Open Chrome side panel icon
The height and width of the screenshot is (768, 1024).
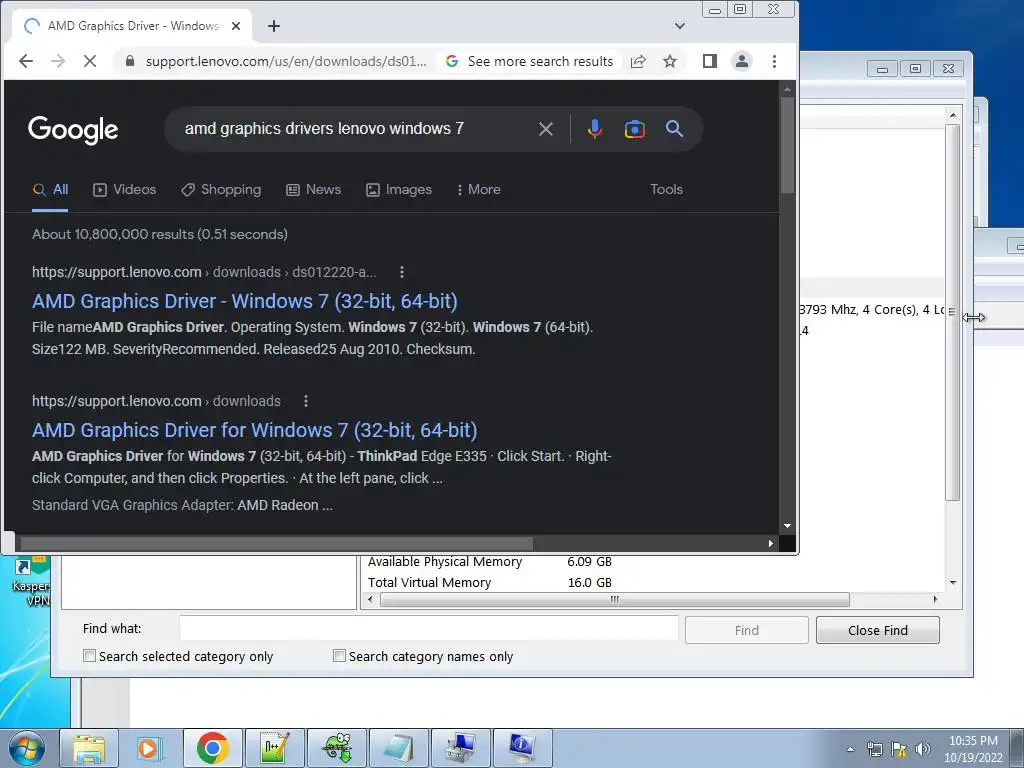(710, 61)
